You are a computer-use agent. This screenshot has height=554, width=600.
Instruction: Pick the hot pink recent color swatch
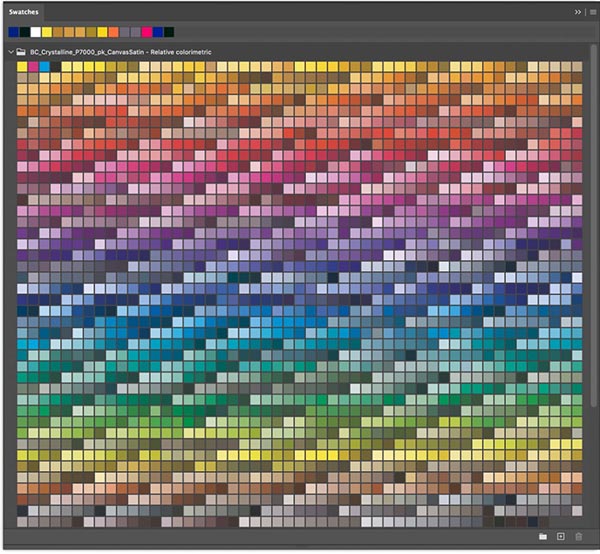pyautogui.click(x=147, y=32)
